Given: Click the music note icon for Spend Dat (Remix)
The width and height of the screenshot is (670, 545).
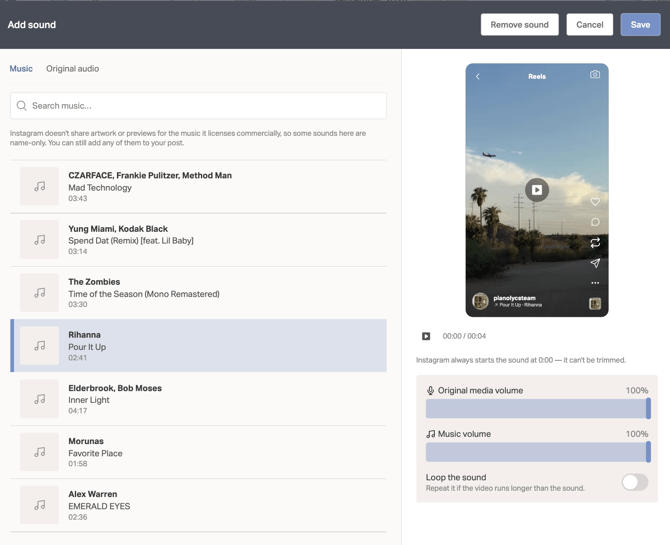Looking at the screenshot, I should [39, 239].
